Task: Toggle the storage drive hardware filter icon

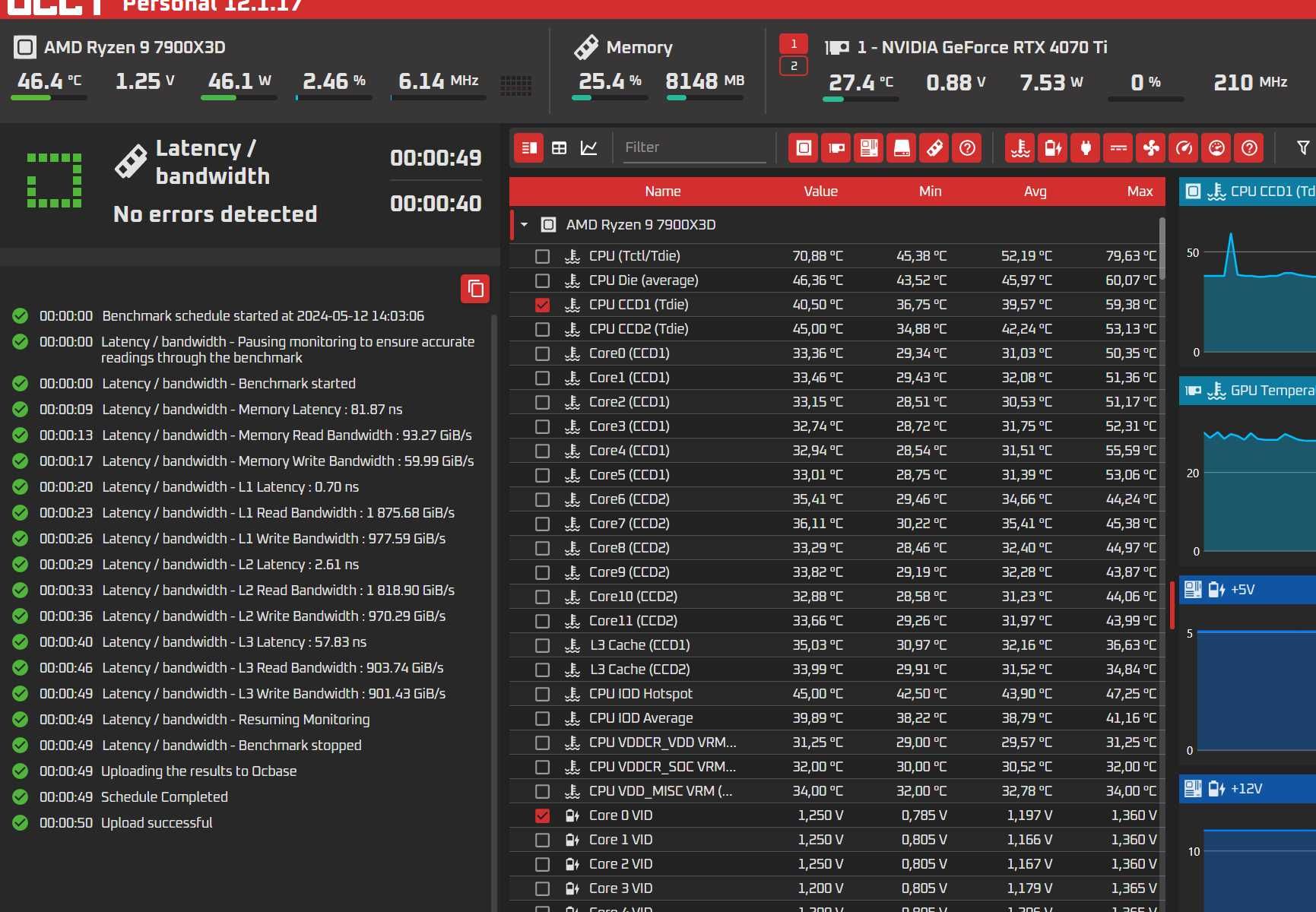Action: coord(902,147)
